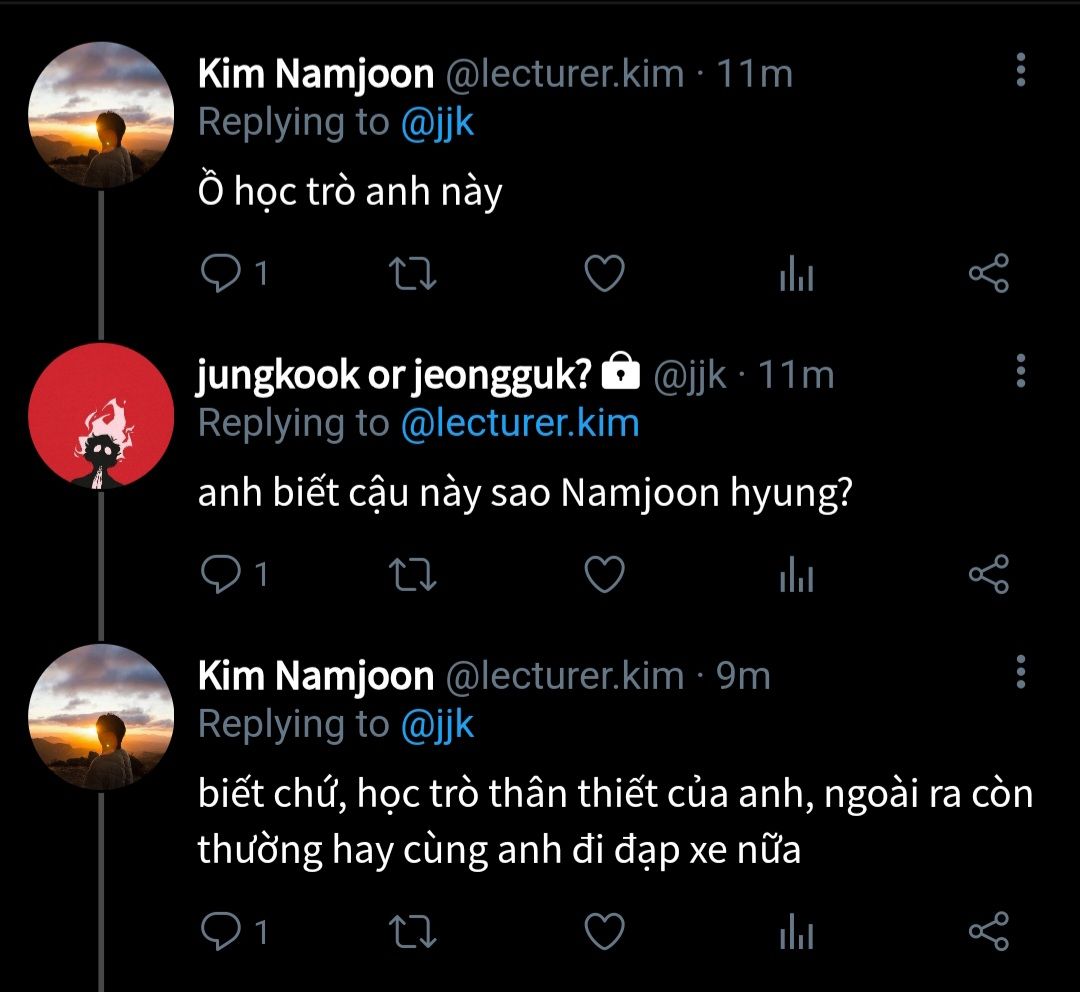1080x992 pixels.
Task: Open more options for the 9m tweet
Action: pos(1020,672)
